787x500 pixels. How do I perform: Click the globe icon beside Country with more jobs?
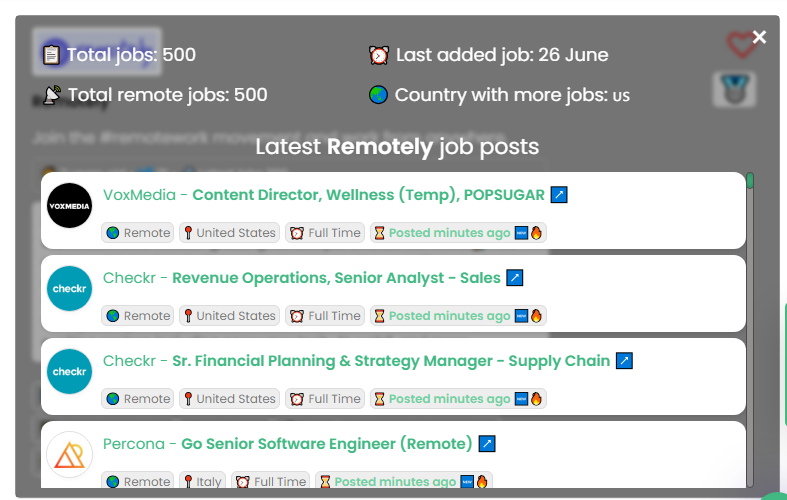378,94
